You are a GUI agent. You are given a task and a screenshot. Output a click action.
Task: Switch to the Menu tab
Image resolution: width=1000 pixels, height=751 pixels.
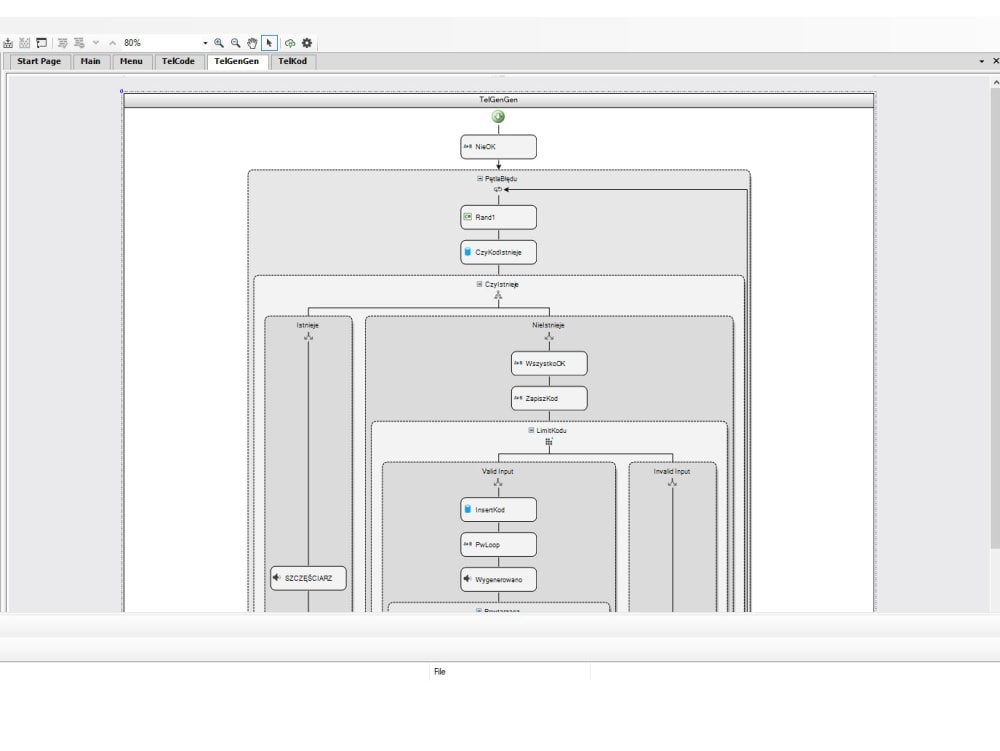(x=131, y=61)
